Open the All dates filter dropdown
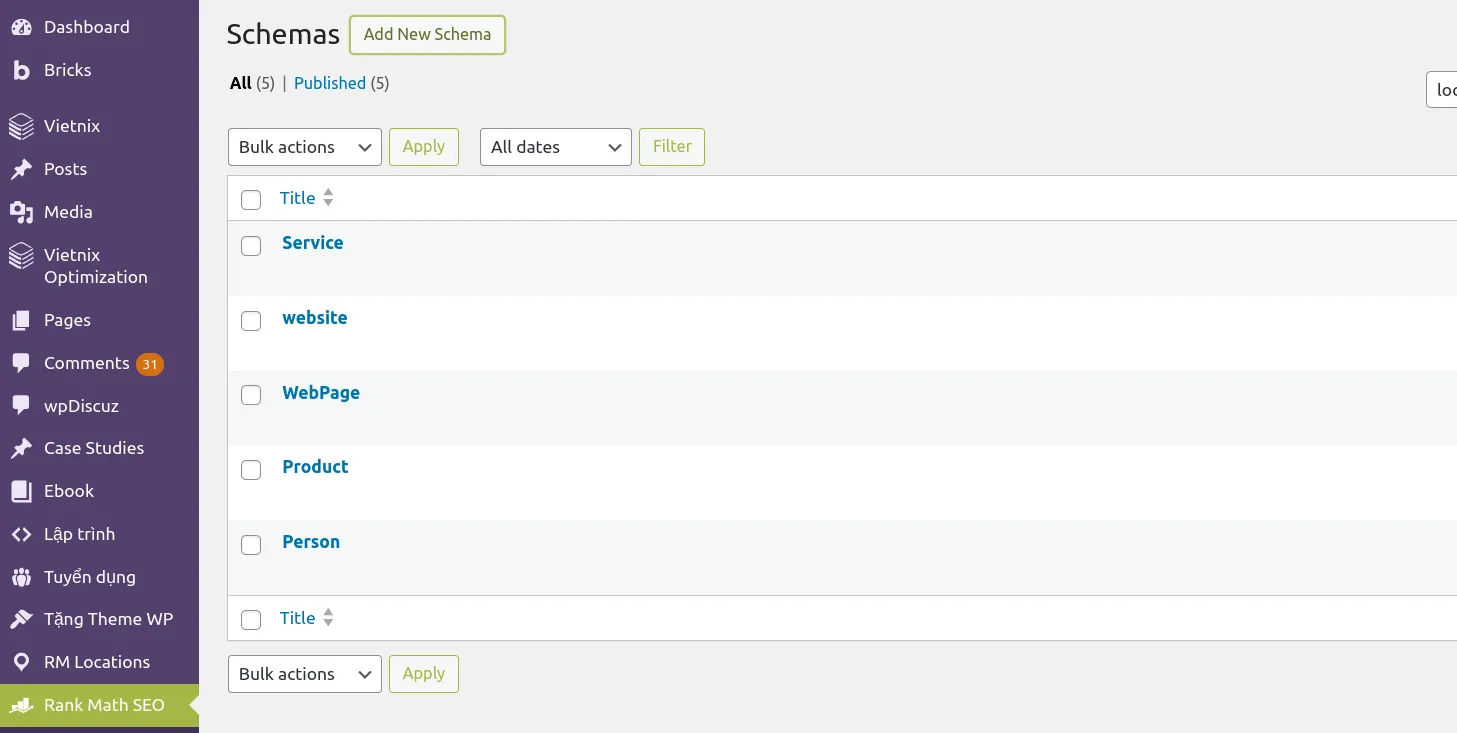1457x733 pixels. [556, 147]
